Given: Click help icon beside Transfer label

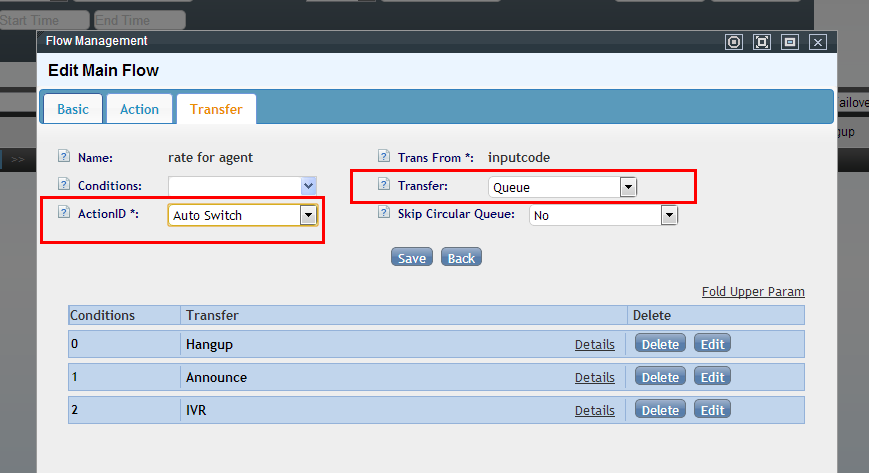Looking at the screenshot, I should coord(384,185).
